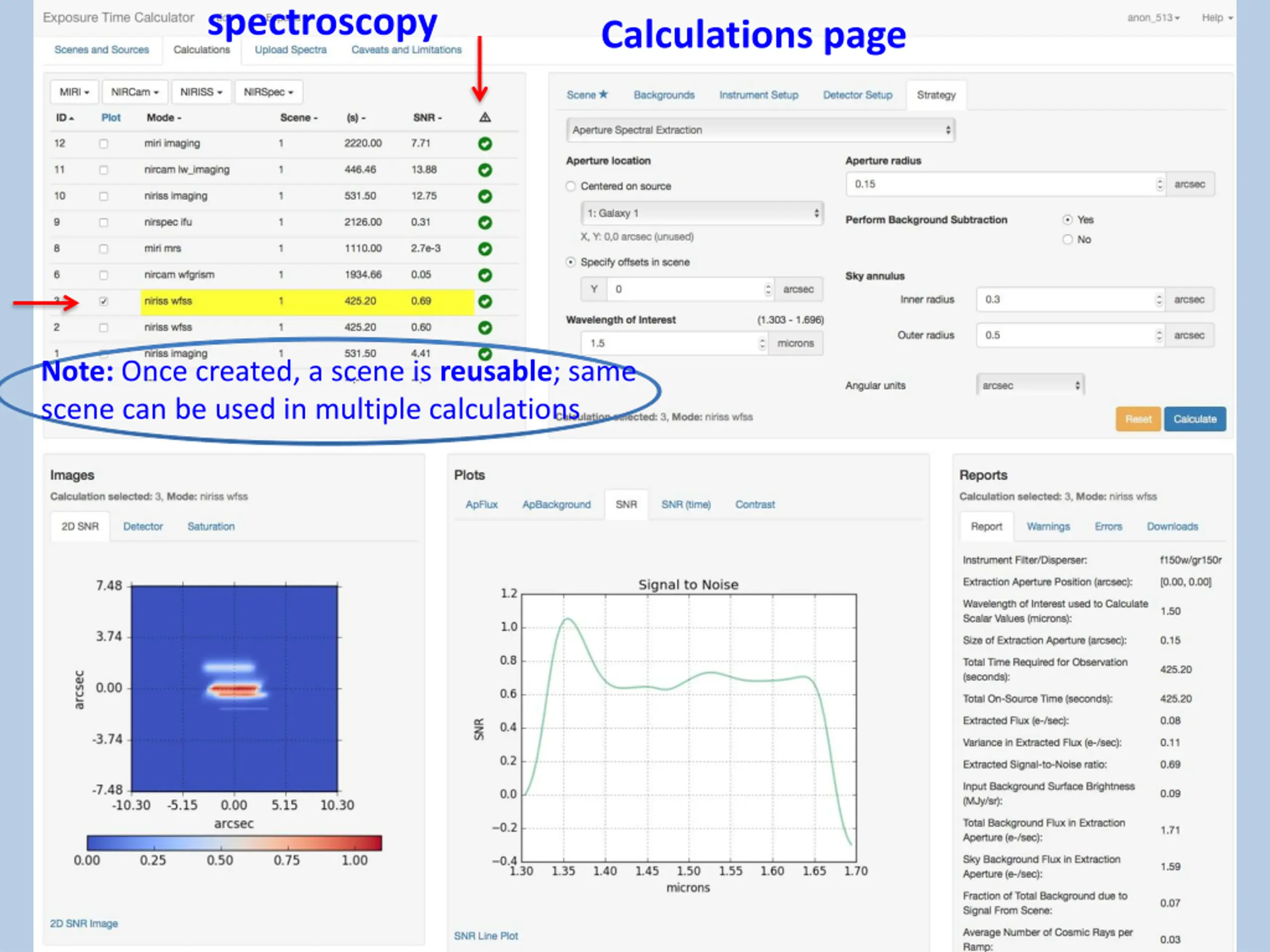Switch to Instrument Setup tab
Viewport: 1270px width, 952px height.
(759, 95)
